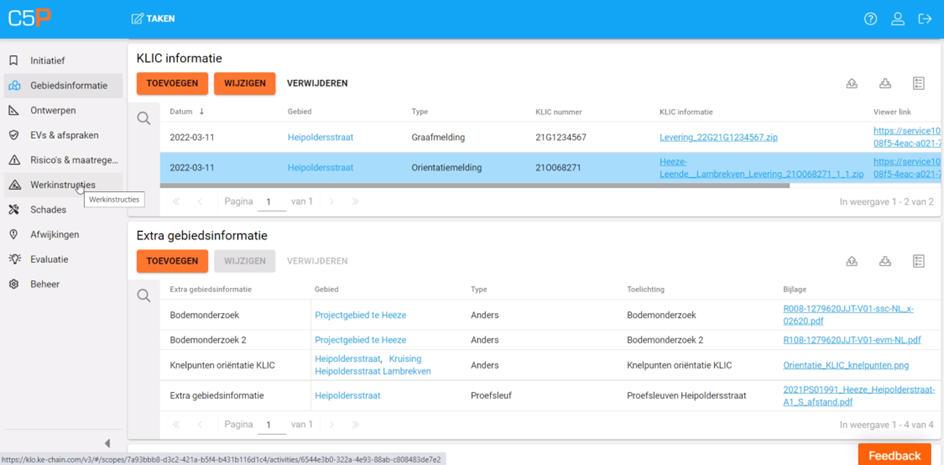This screenshot has width=944, height=465.
Task: Click upload icon in KLIC informatie panel
Action: (x=852, y=84)
